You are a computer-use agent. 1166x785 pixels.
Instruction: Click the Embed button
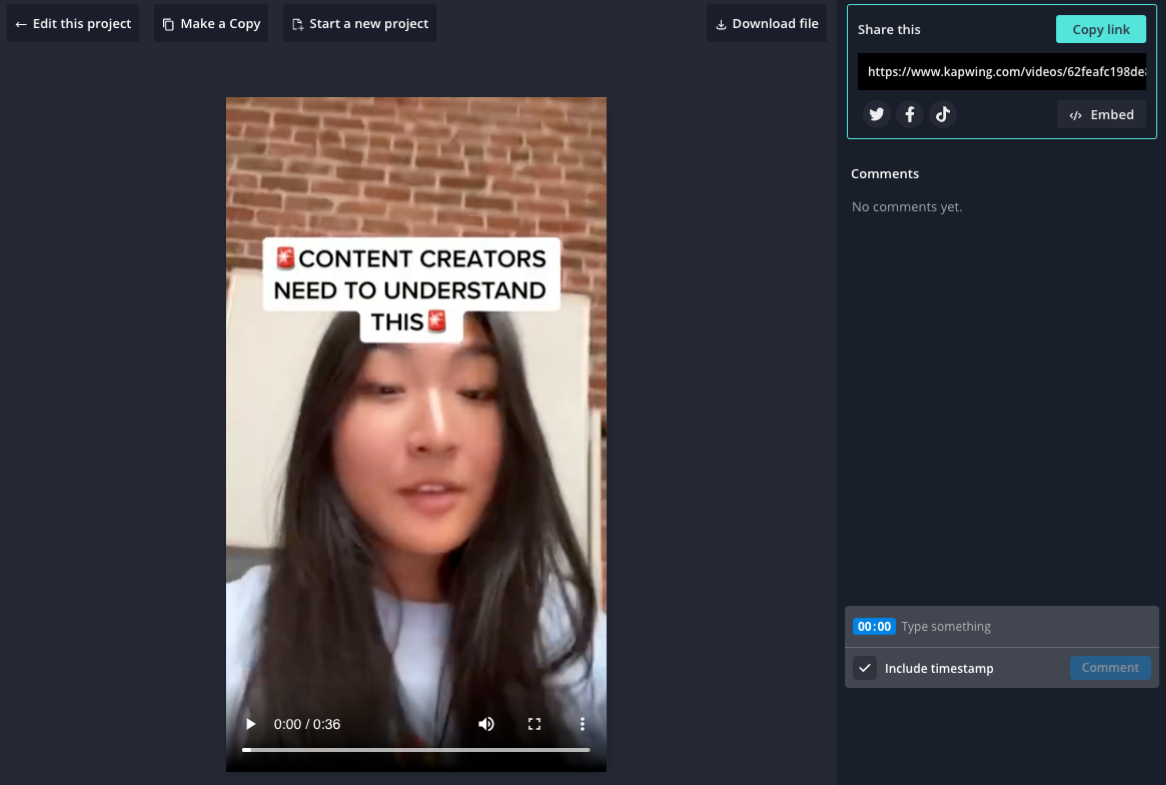coord(1101,115)
